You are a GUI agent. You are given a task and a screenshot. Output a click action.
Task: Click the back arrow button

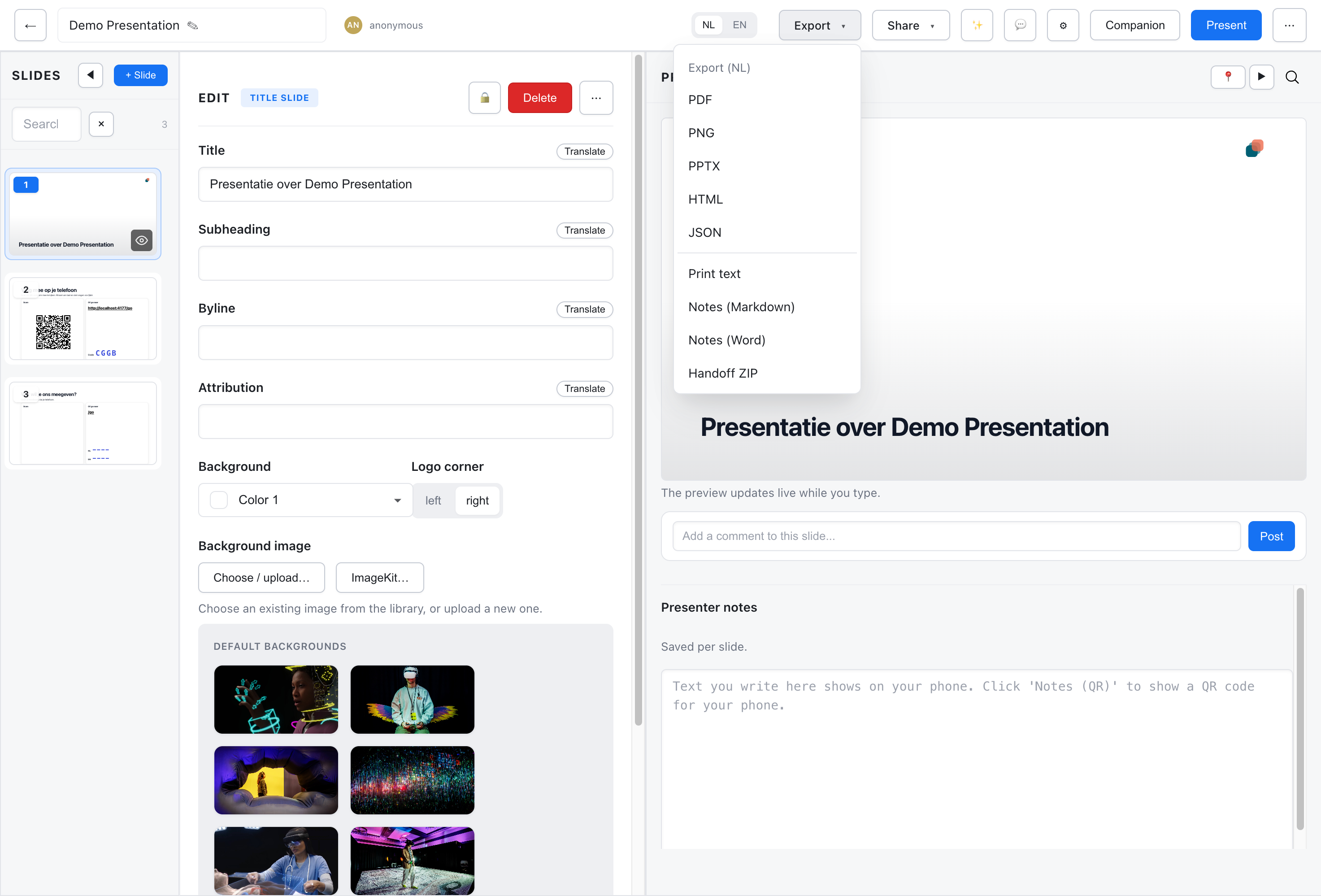30,26
